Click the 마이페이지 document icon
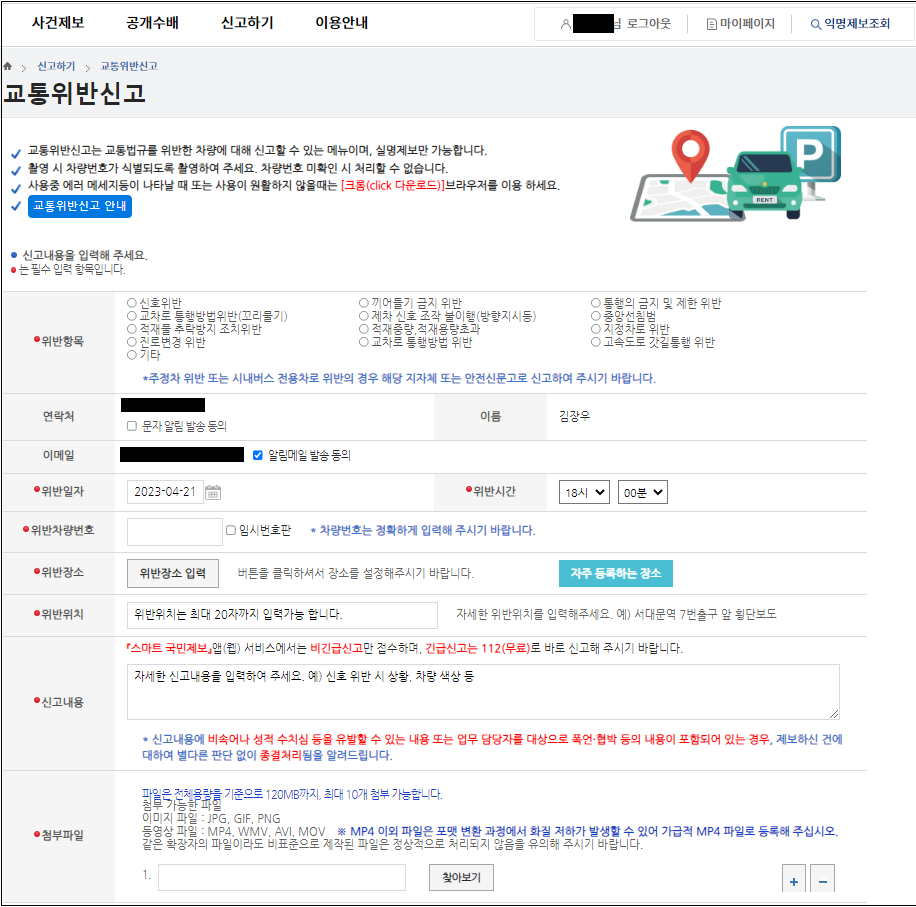 tap(711, 22)
